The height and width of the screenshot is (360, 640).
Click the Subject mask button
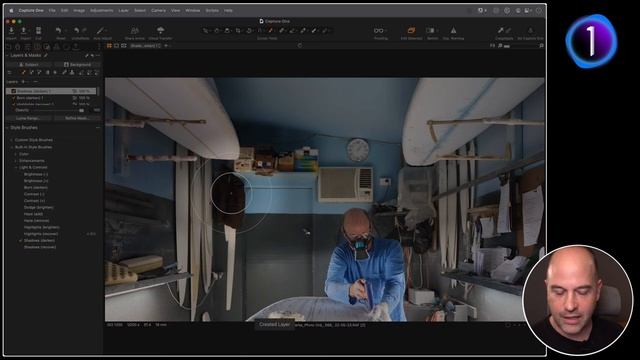pyautogui.click(x=29, y=64)
